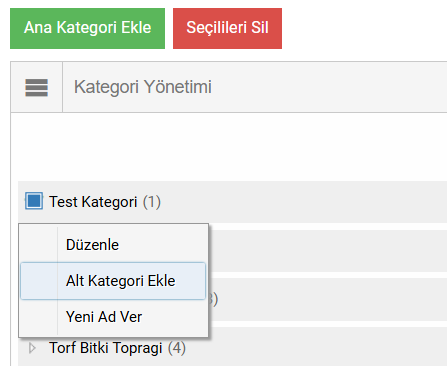Click blank area right of Test Kategori row
447x366 pixels.
(x=303, y=202)
